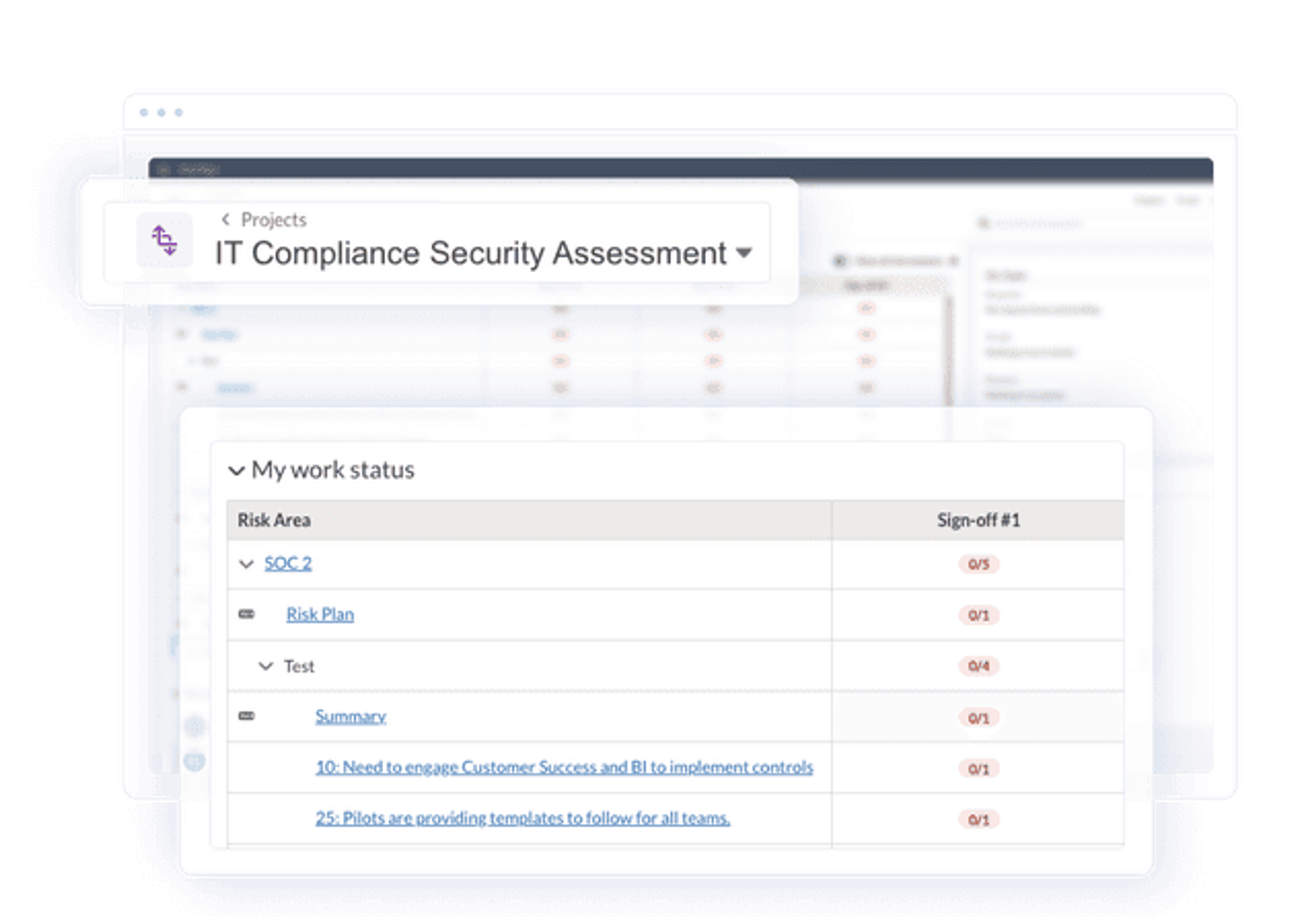Open the Risk Plan link
Screen dimensions: 1316x917
320,614
